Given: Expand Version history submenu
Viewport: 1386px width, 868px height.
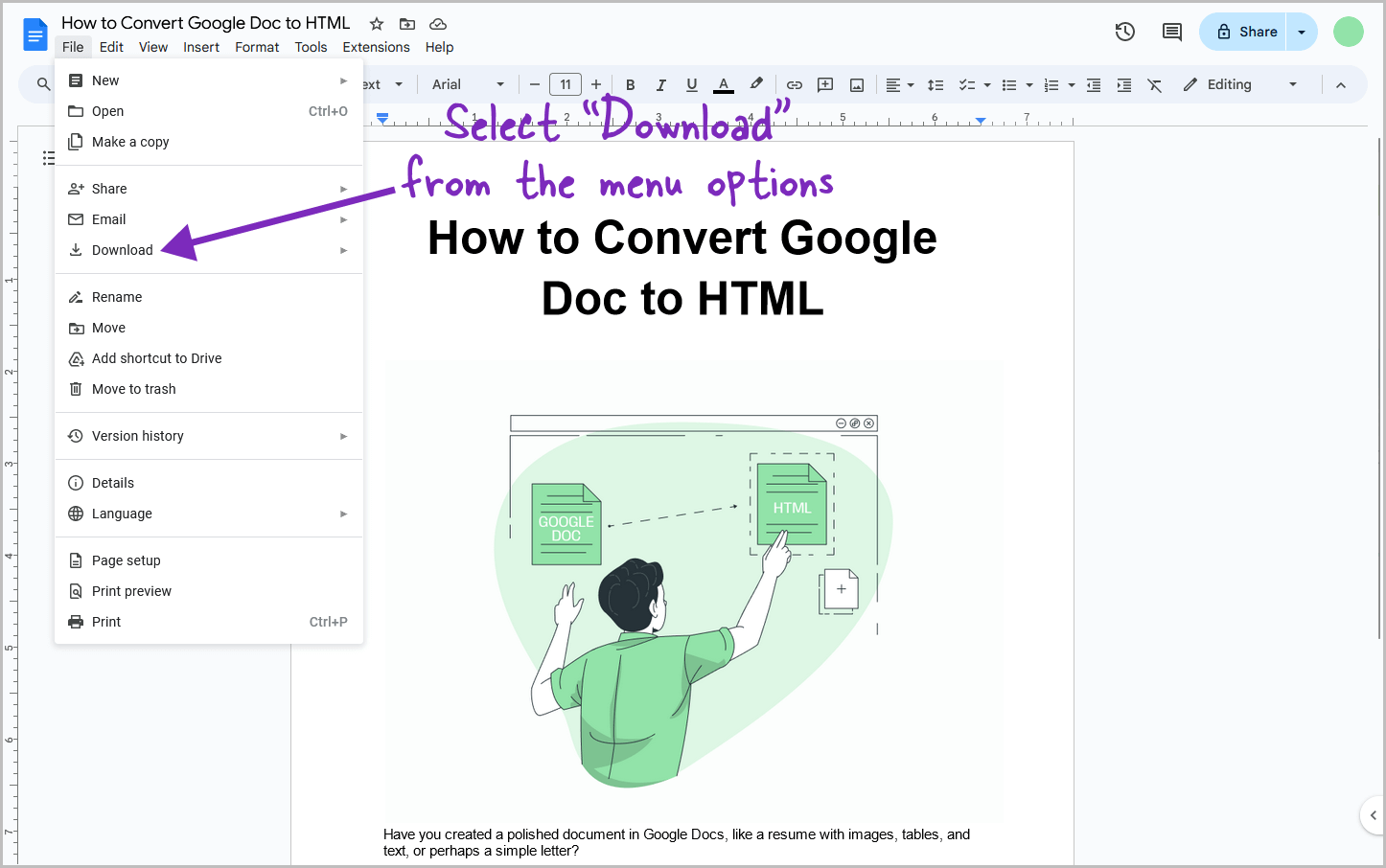Looking at the screenshot, I should 209,436.
